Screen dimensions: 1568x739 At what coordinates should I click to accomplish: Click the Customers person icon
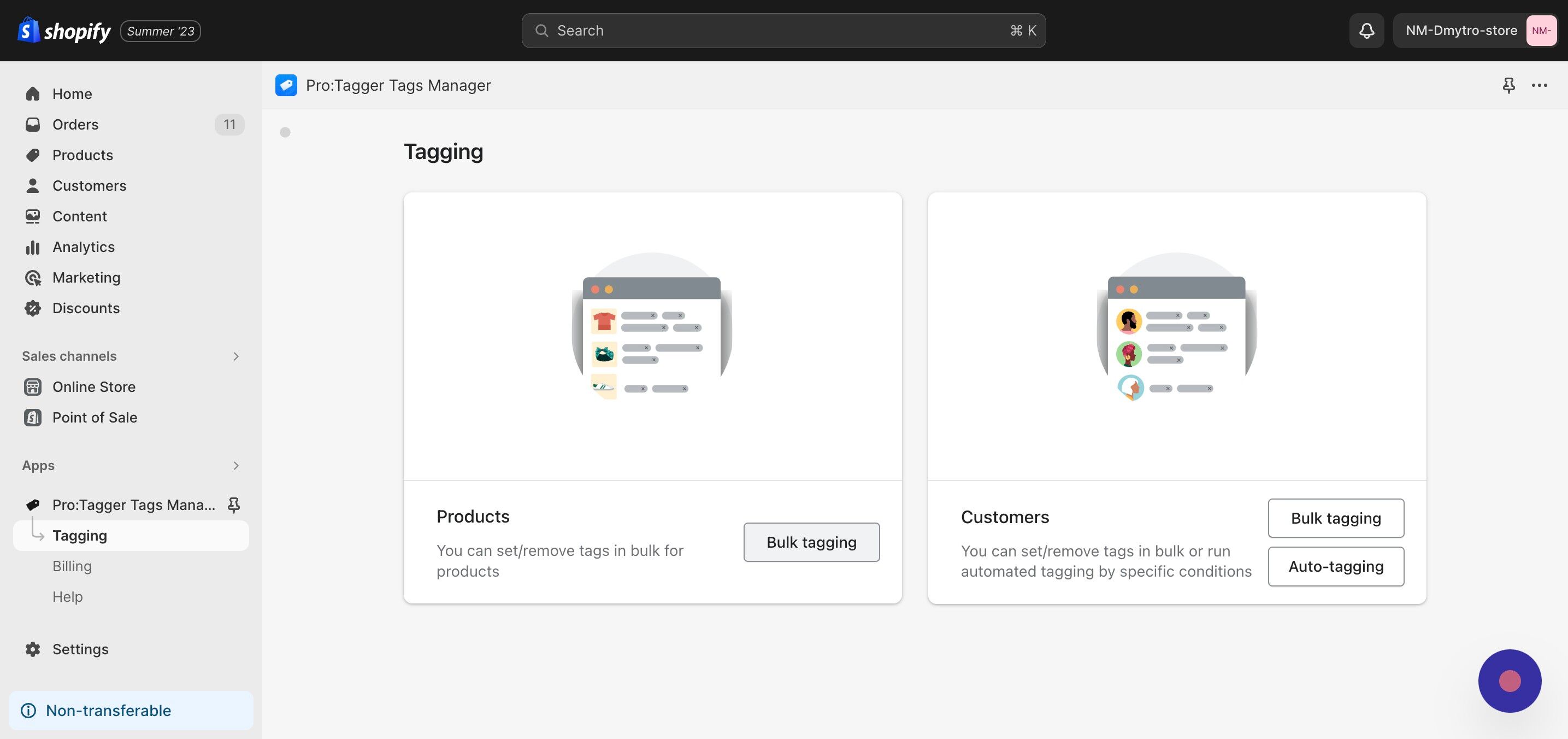33,186
